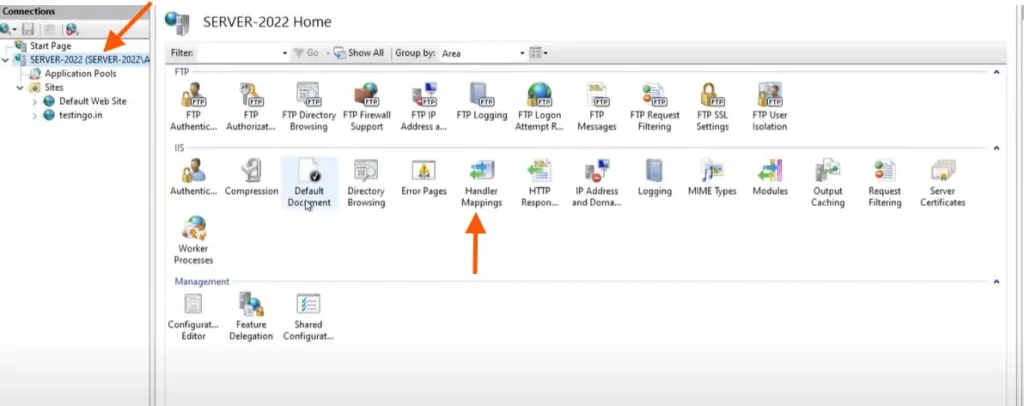Viewport: 1024px width, 406px height.
Task: Expand testingo.in site node
Action: click(35, 116)
